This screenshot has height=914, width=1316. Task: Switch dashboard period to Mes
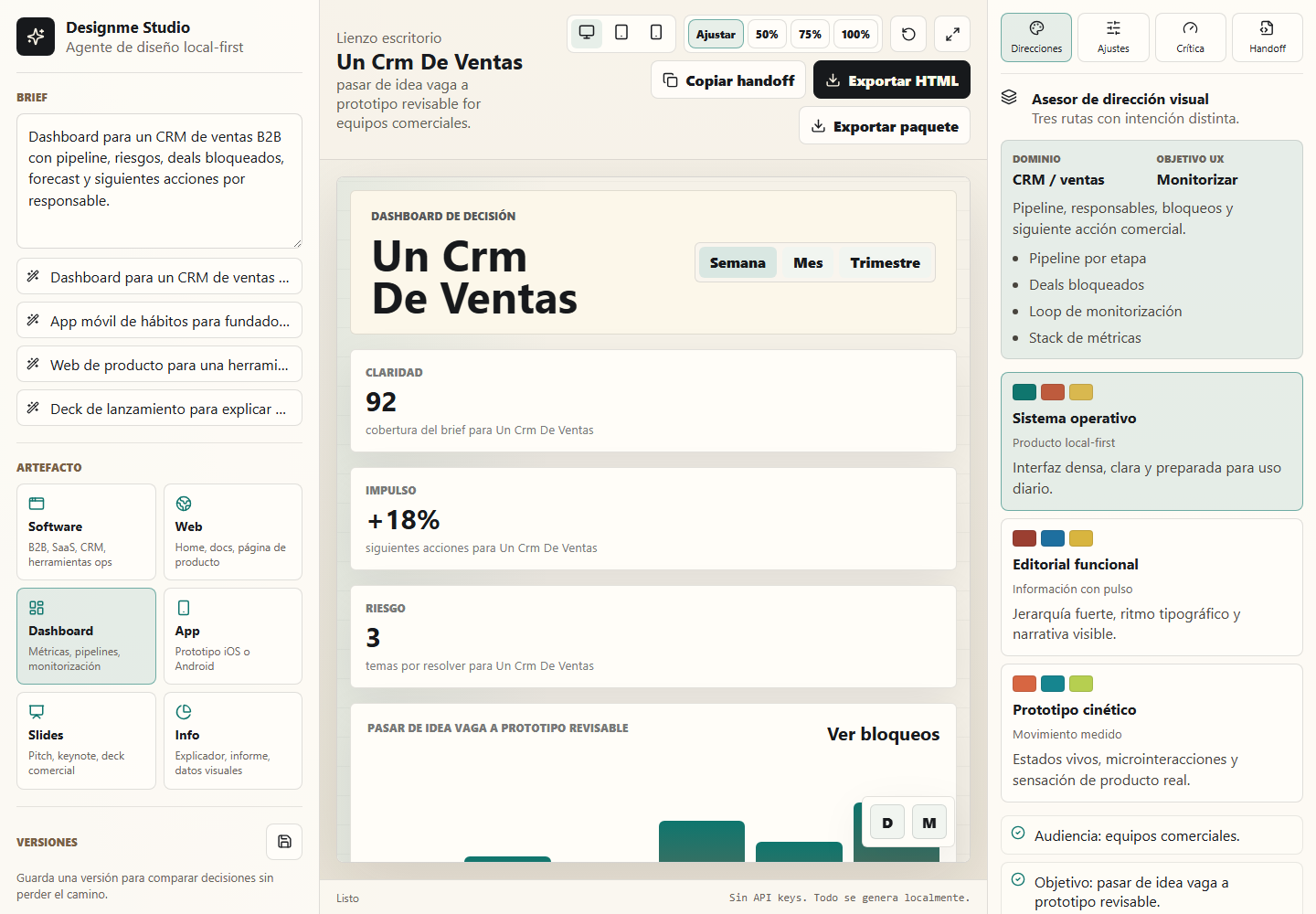808,262
